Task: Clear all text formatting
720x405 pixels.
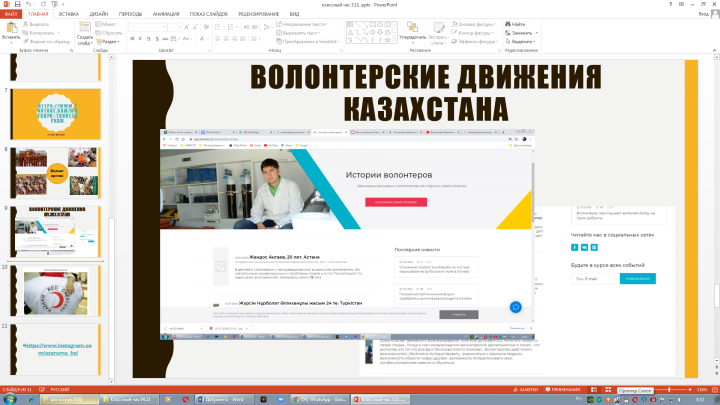Action: click(206, 28)
